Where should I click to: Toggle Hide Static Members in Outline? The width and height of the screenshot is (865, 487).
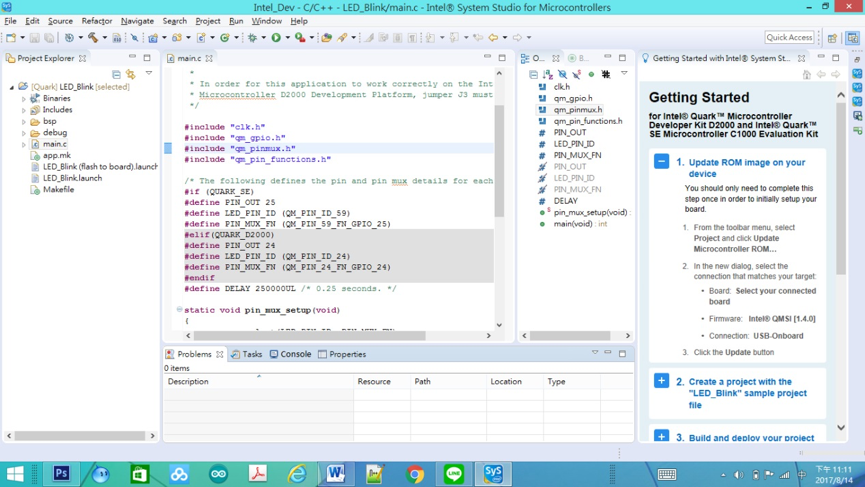(576, 74)
